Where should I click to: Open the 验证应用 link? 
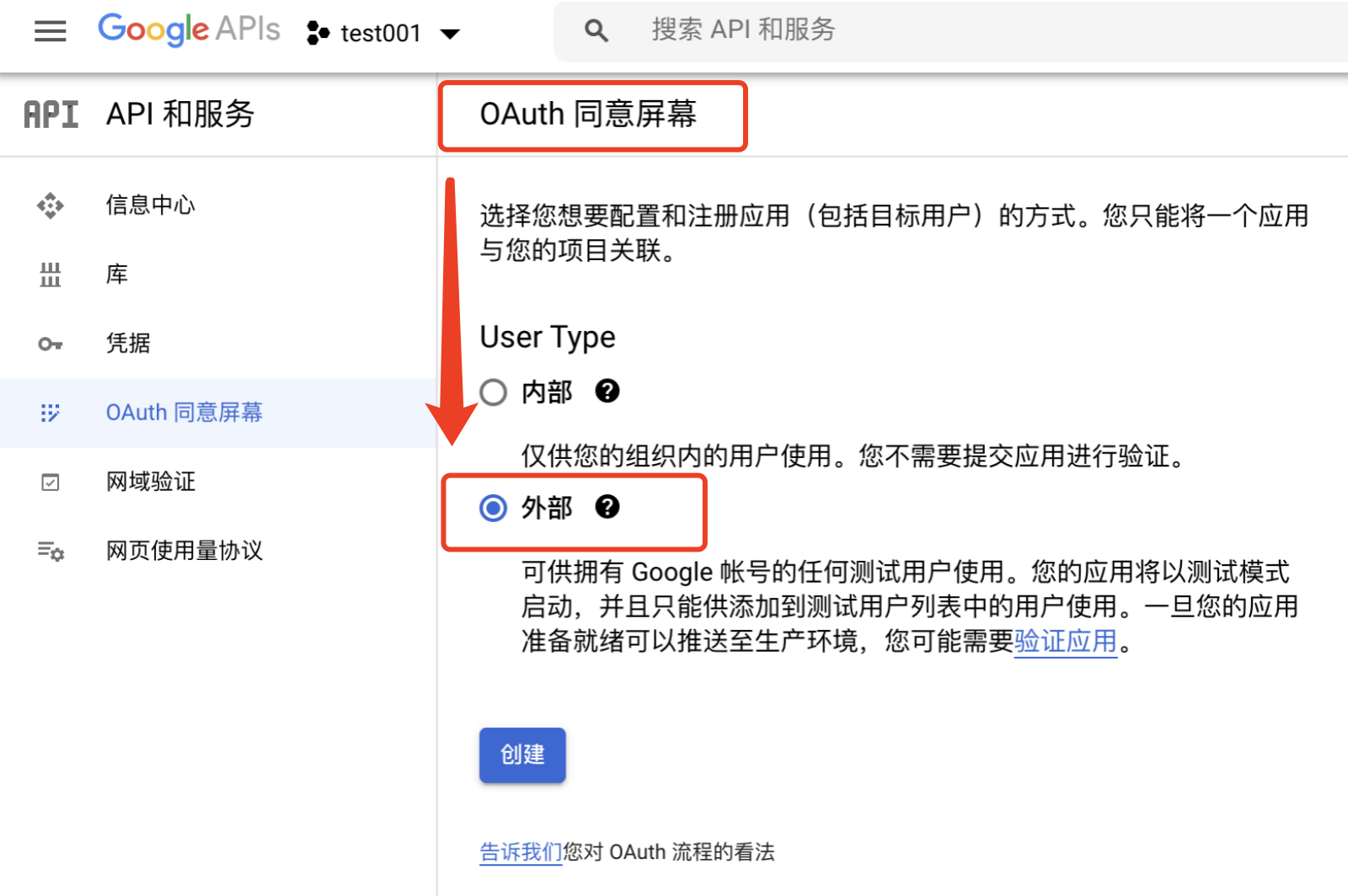[1065, 642]
